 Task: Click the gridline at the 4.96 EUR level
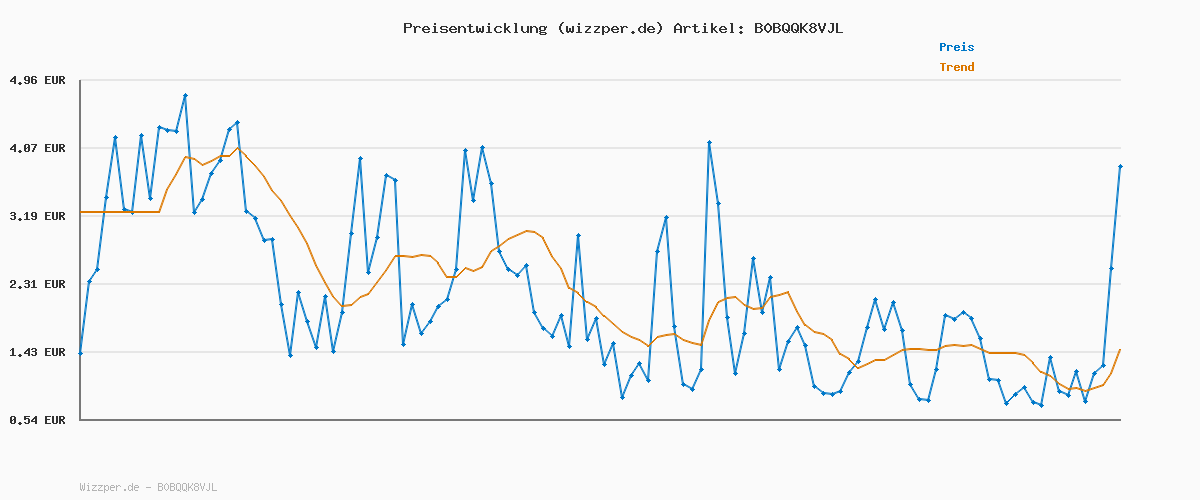600,80
